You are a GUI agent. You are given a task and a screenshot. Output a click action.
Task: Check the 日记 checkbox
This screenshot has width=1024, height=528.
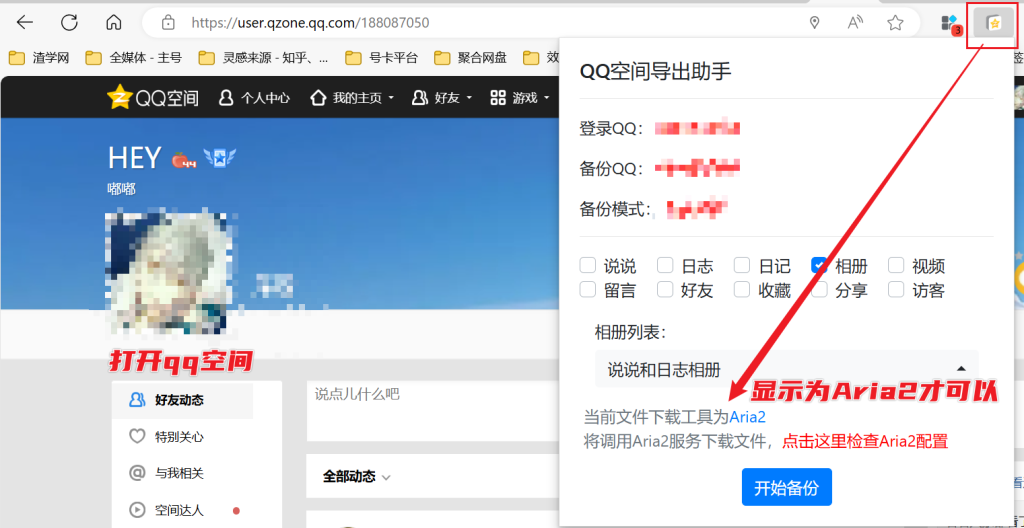(x=742, y=265)
